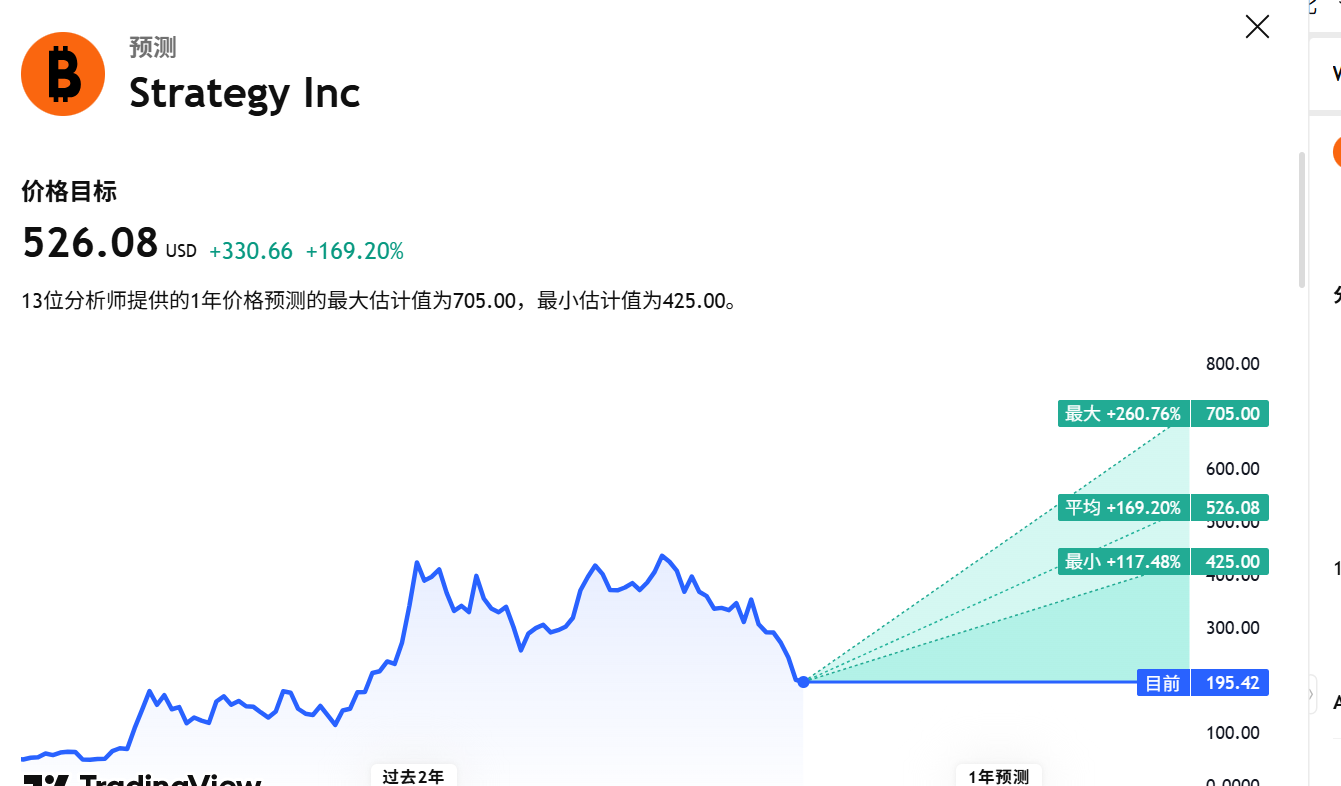Click the green 526.08 average price tag
Image resolution: width=1341 pixels, height=786 pixels.
coord(1231,508)
